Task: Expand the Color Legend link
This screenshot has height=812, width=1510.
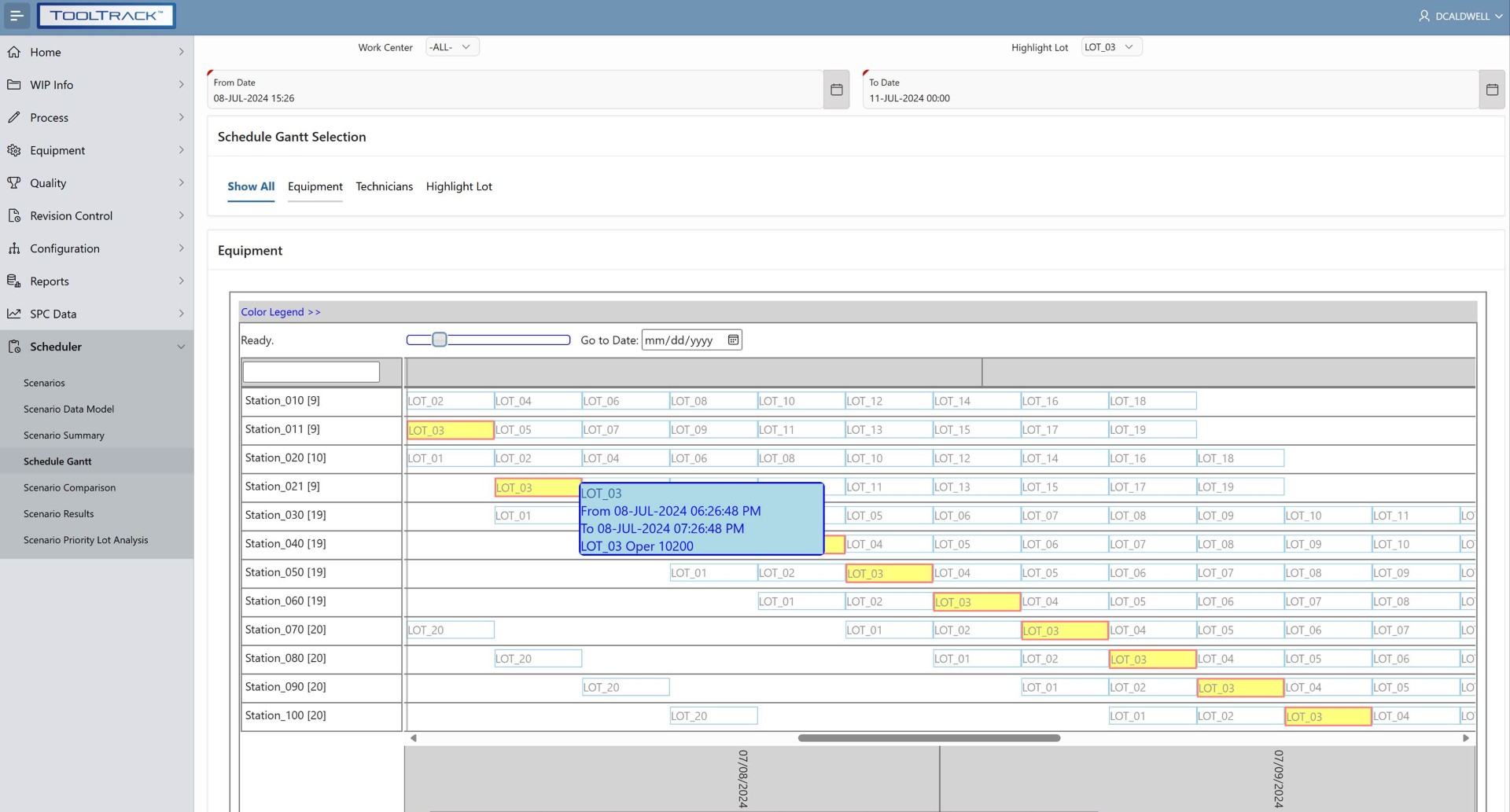Action: point(281,312)
